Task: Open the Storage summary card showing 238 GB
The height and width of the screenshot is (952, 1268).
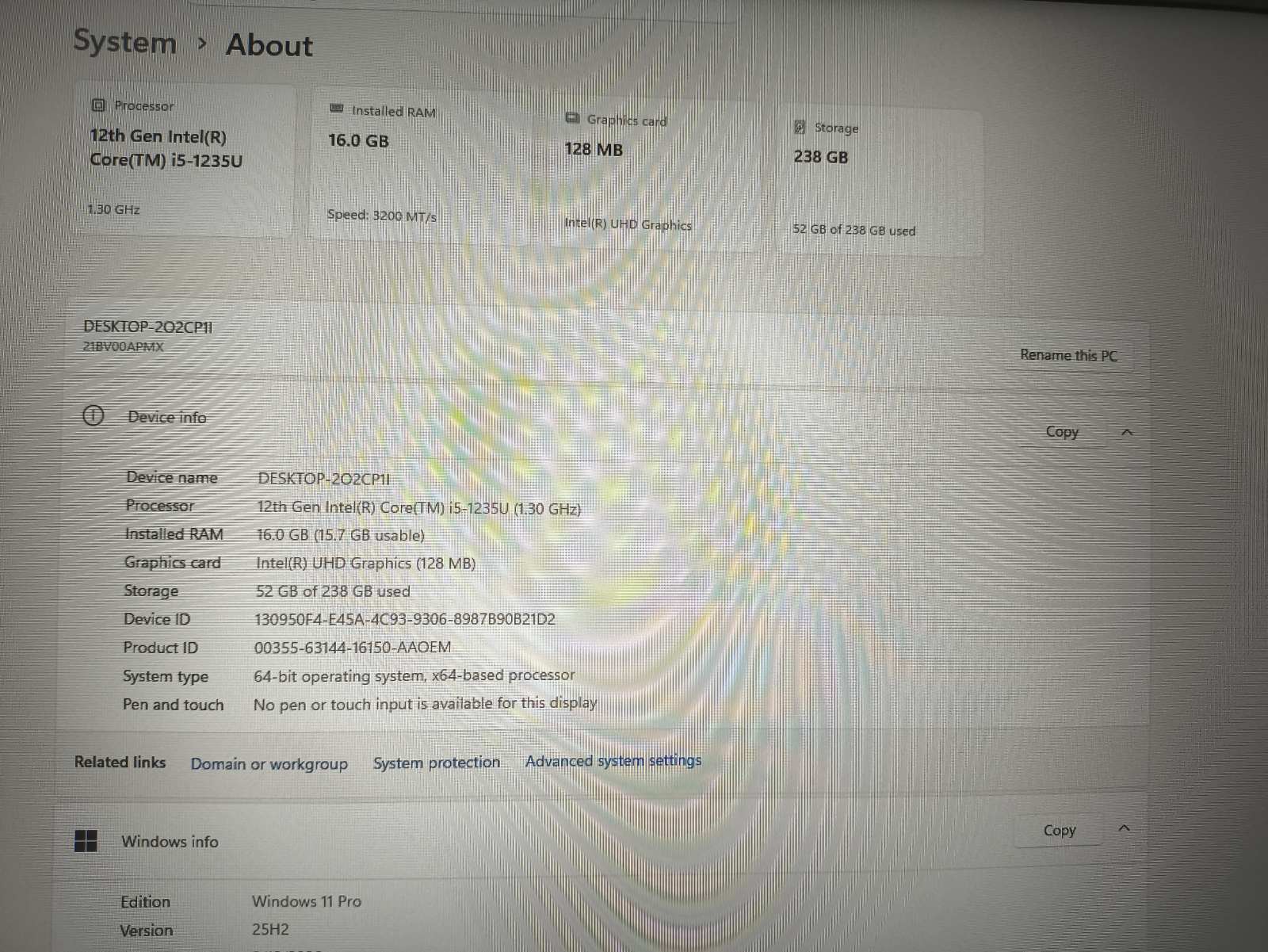Action: [881, 182]
